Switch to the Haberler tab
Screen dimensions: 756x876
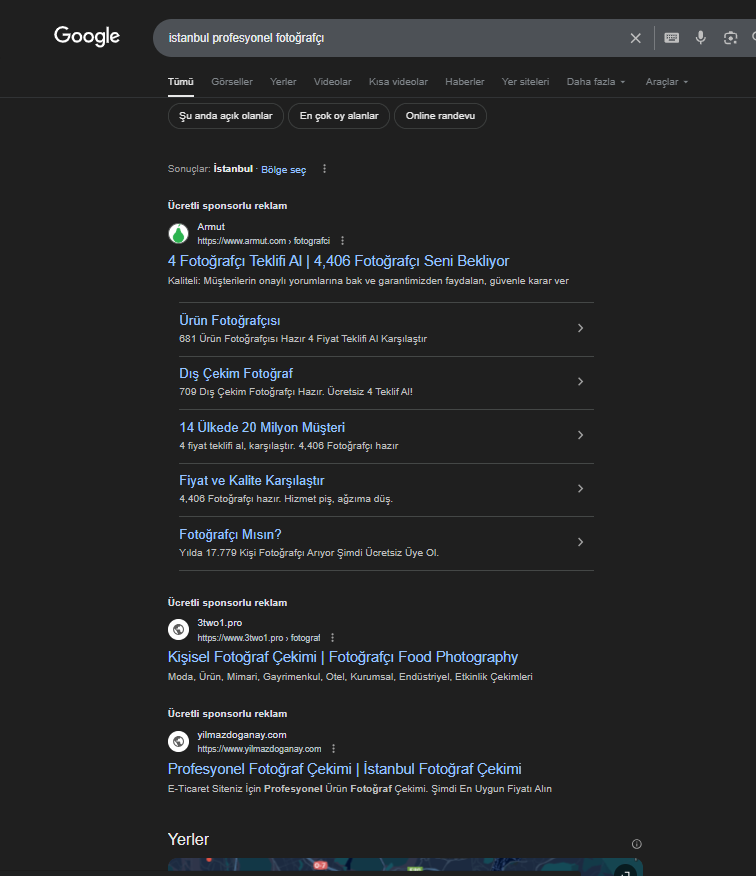(465, 82)
